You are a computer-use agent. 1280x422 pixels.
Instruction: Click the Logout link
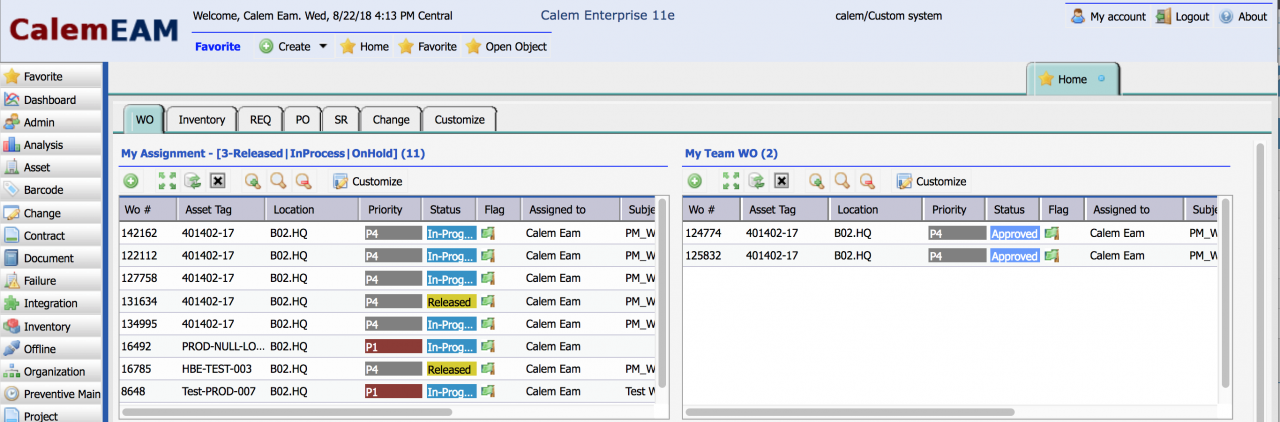click(x=1183, y=17)
